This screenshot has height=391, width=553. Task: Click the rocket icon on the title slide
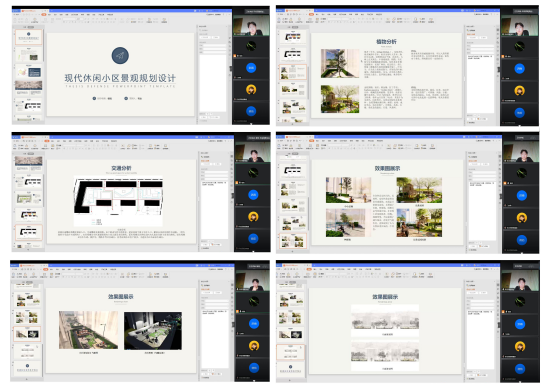pos(120,56)
